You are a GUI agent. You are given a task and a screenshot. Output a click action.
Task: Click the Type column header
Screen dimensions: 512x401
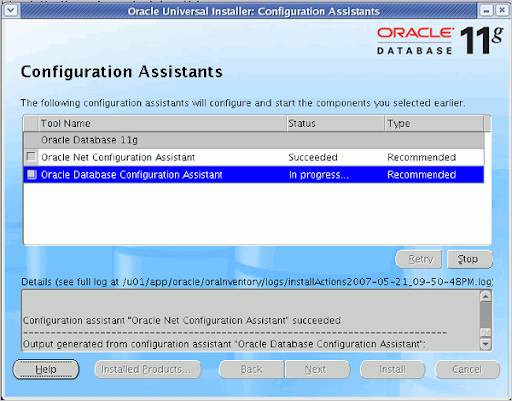click(x=434, y=123)
